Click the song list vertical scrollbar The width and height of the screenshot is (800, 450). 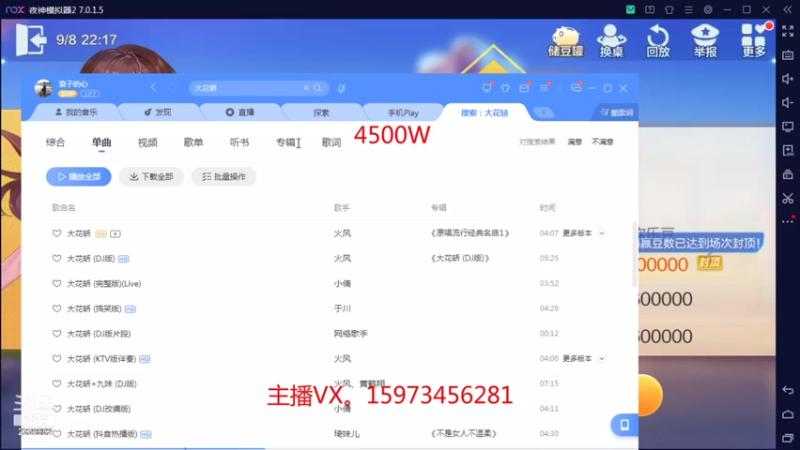click(x=634, y=254)
